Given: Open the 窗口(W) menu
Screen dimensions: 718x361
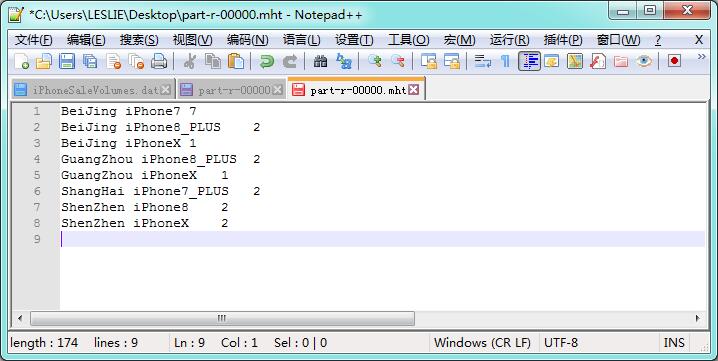Looking at the screenshot, I should 618,40.
